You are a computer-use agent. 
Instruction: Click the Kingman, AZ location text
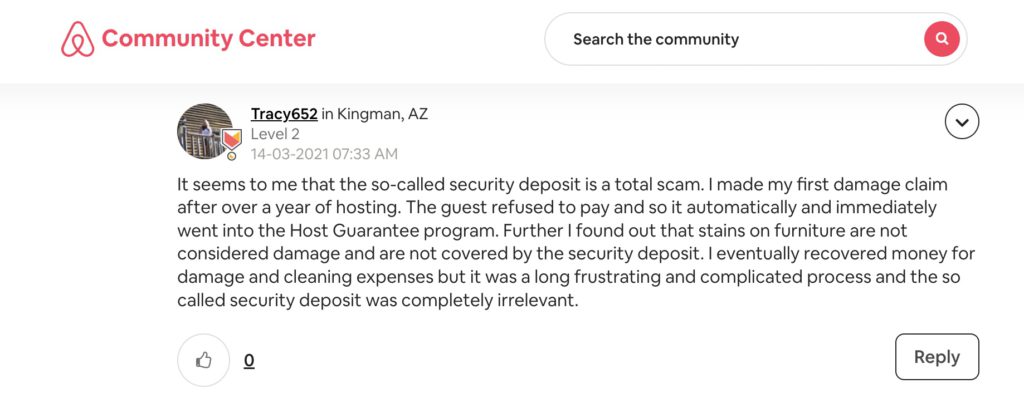click(x=383, y=114)
